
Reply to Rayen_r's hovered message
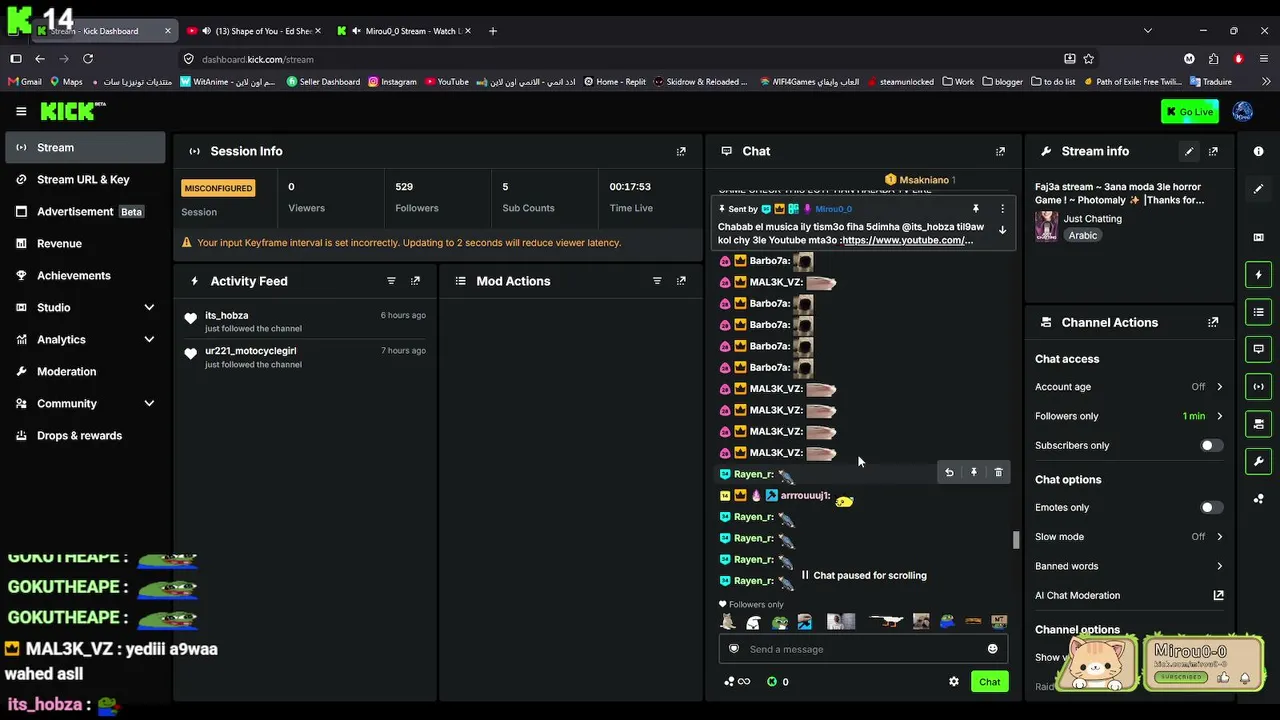pos(949,472)
